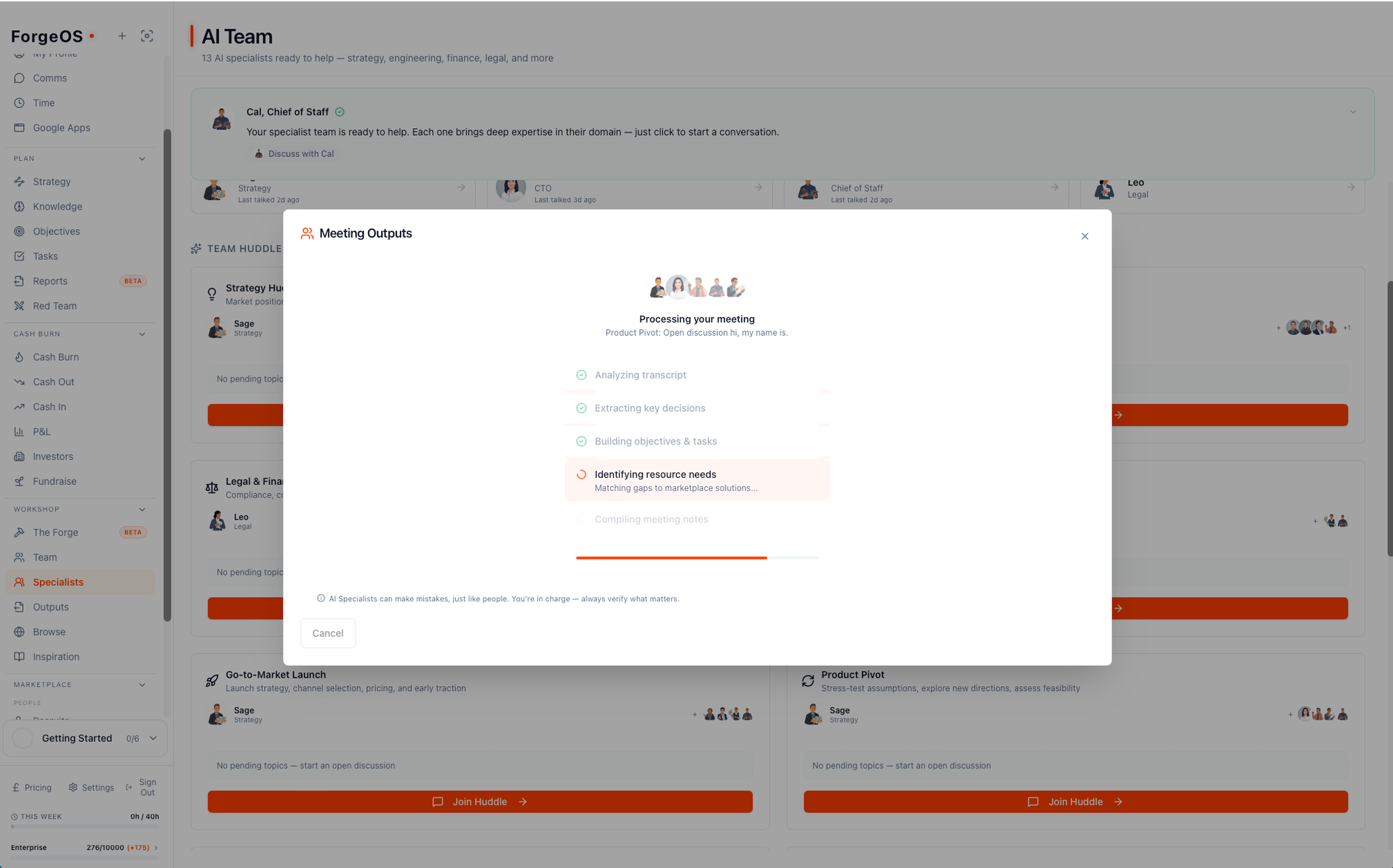Expand the Getting Started checklist
Screen dimensions: 1393x868
tap(153, 738)
